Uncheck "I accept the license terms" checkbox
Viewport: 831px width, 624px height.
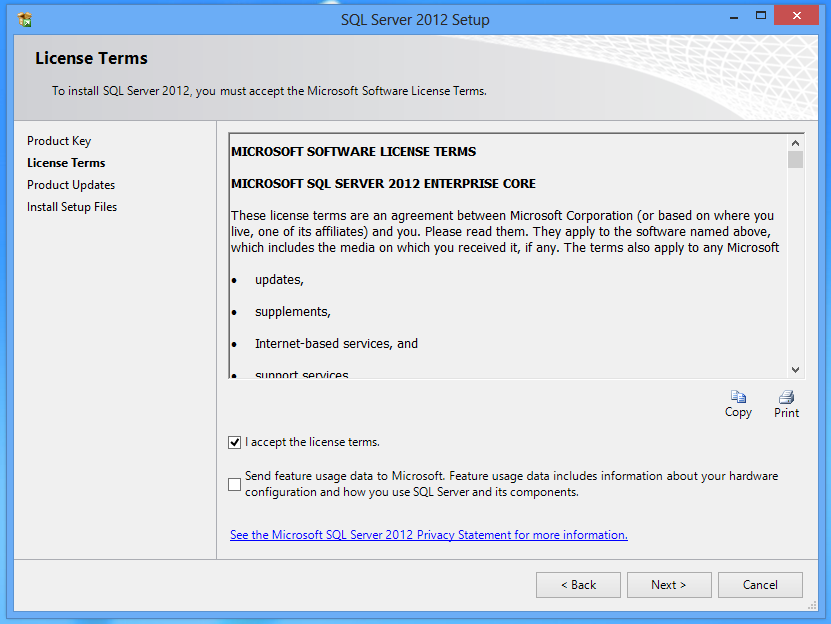[234, 442]
